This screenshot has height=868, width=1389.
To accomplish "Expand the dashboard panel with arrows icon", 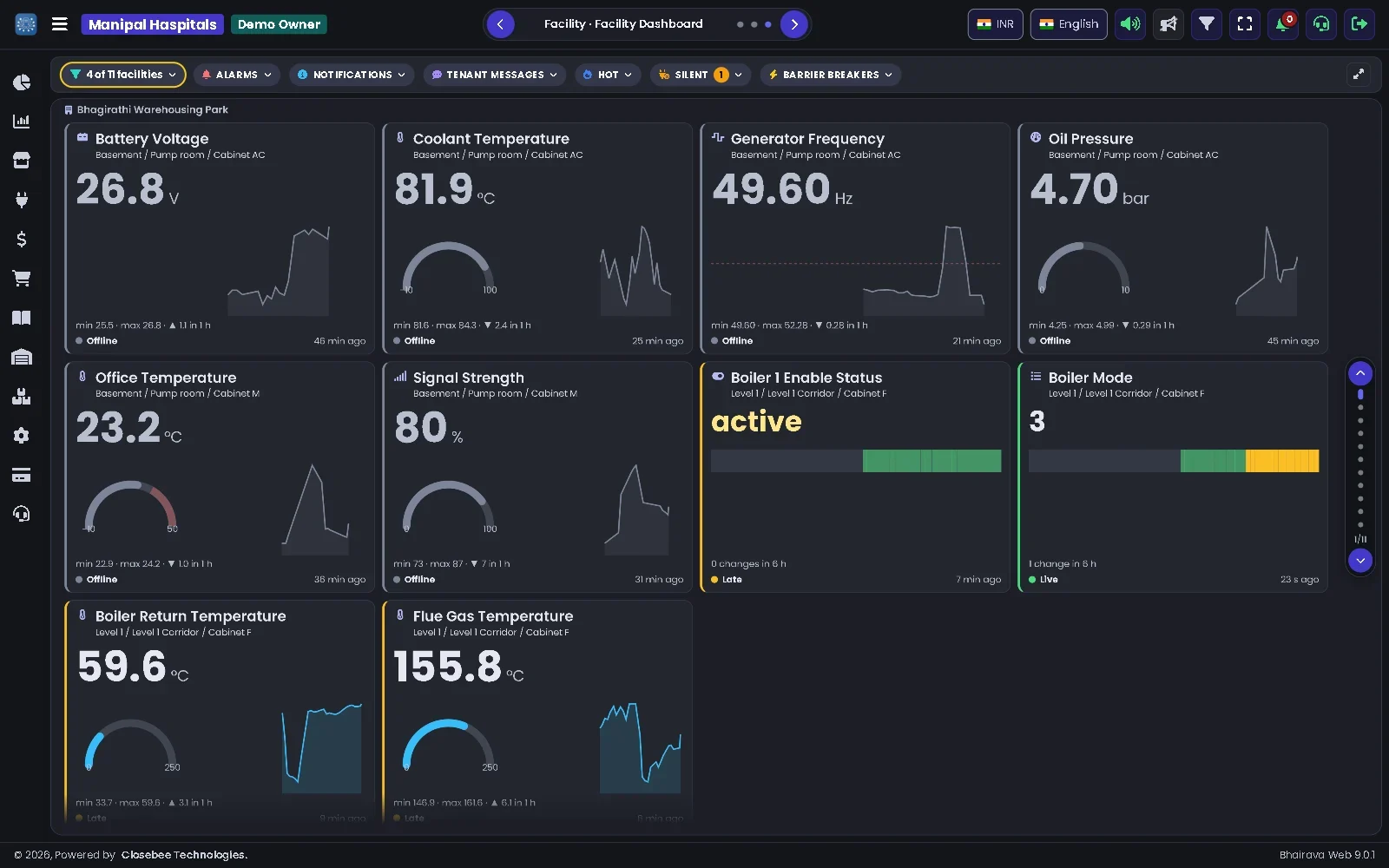I will pyautogui.click(x=1359, y=75).
